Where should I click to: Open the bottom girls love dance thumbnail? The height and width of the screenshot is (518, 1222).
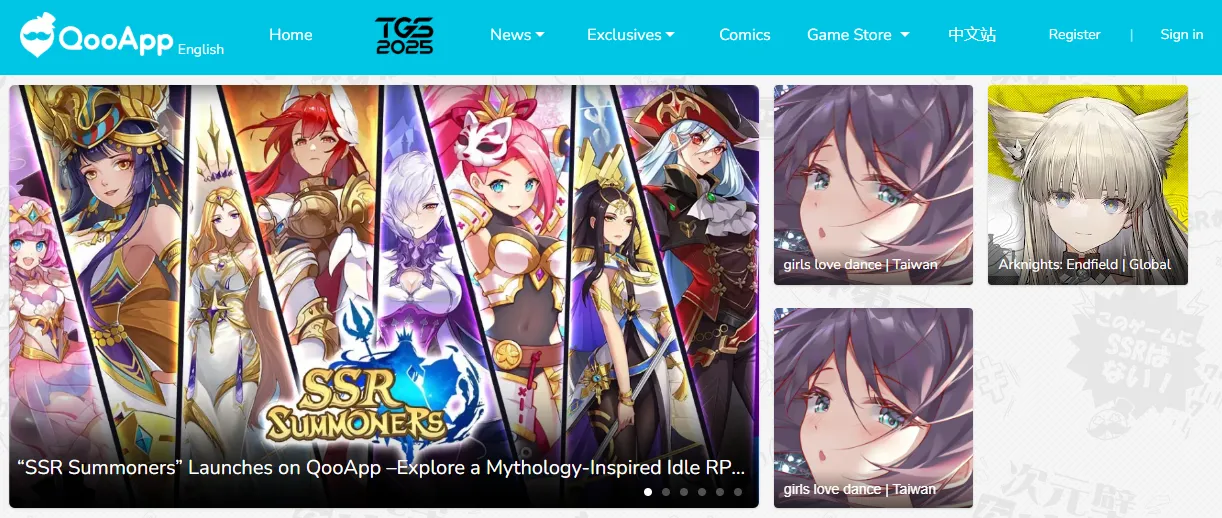(x=873, y=408)
